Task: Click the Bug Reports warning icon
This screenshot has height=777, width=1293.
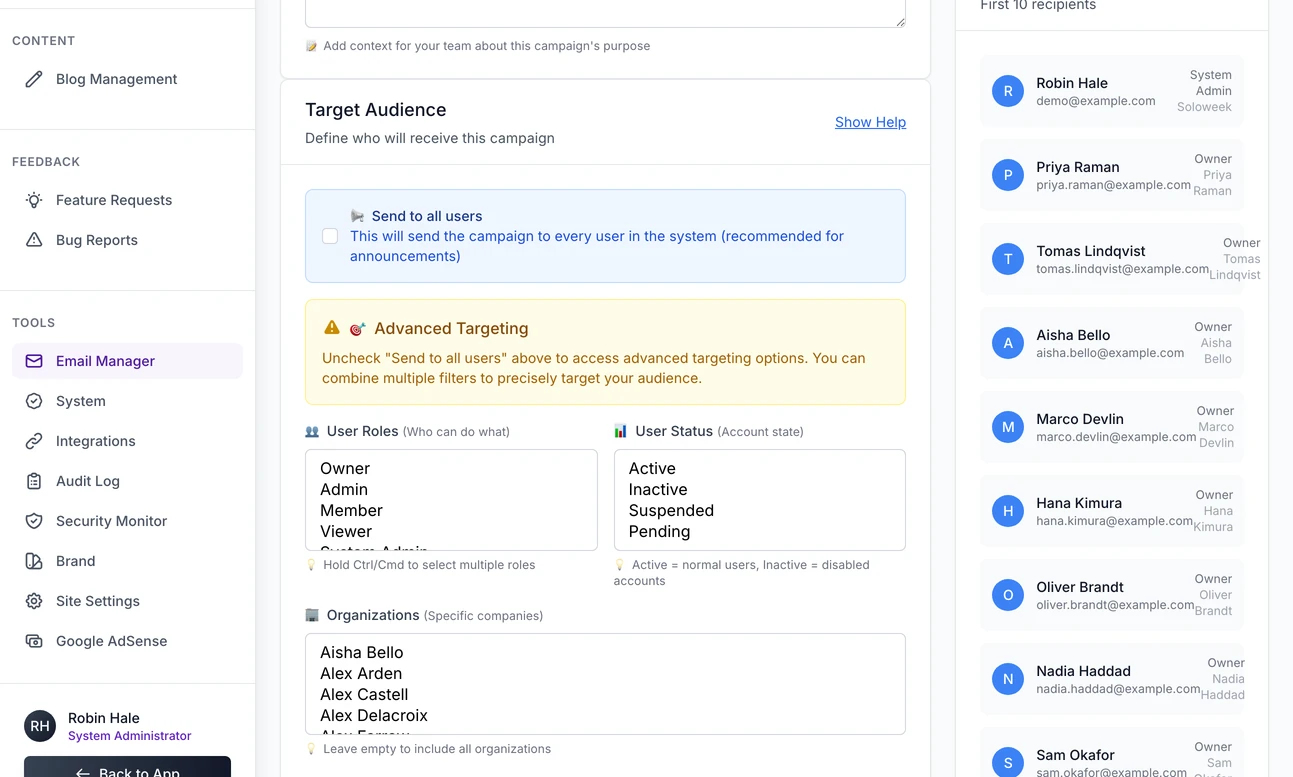Action: click(x=34, y=240)
